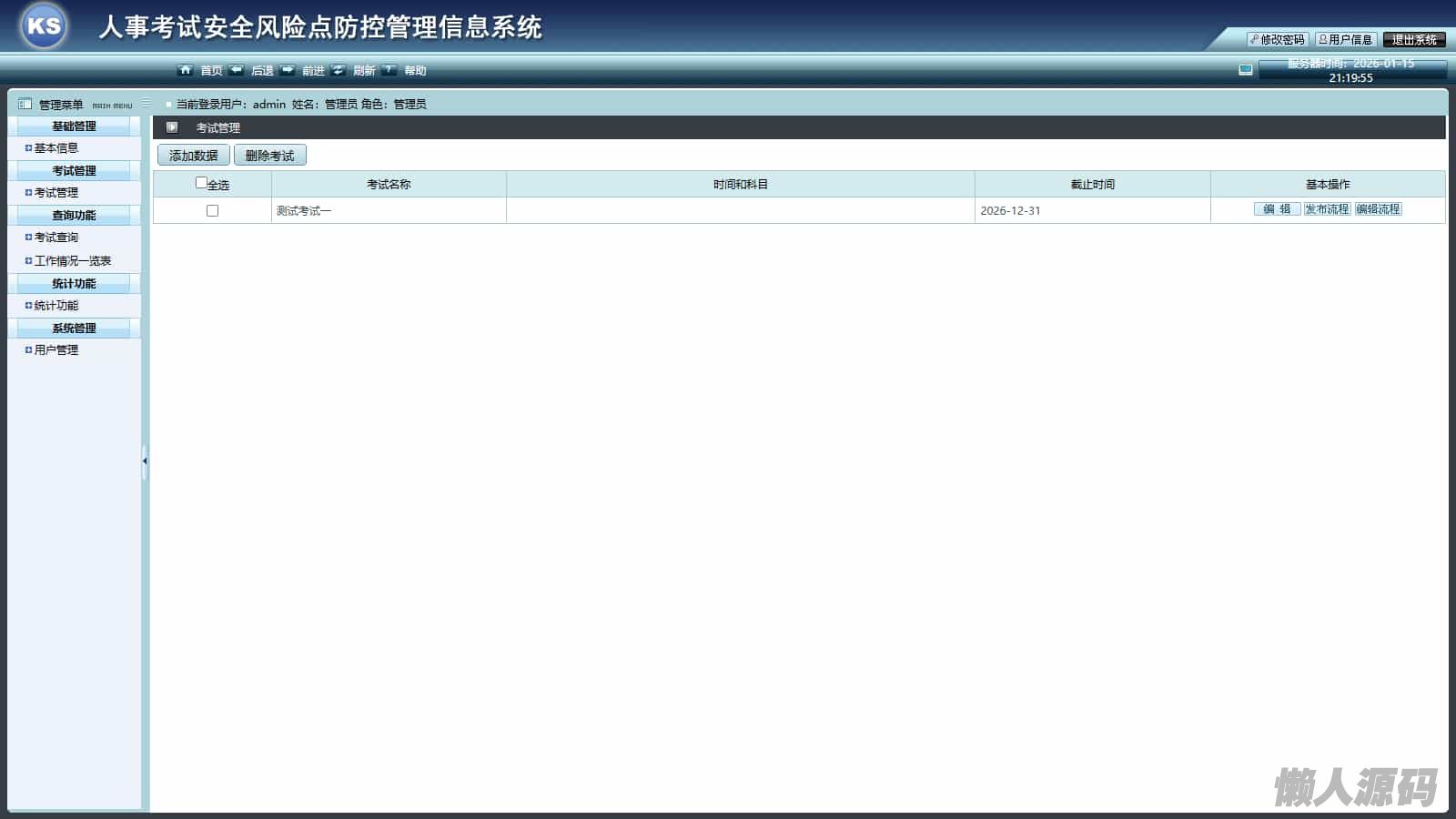
Task: Tick the 全选 select-all checkbox
Action: (201, 183)
